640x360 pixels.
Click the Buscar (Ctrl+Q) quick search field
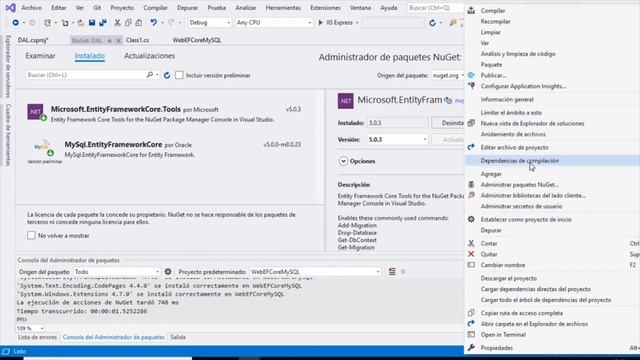(x=436, y=8)
